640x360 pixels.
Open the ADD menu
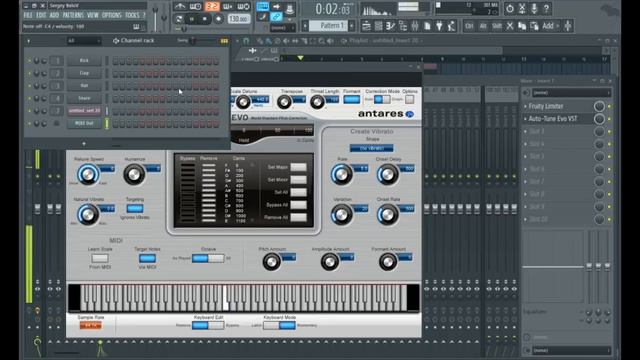coord(54,15)
